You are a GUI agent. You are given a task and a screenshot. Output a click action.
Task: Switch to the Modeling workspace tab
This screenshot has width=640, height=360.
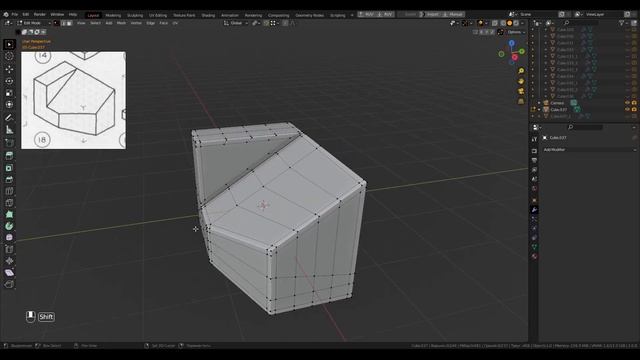pos(113,15)
